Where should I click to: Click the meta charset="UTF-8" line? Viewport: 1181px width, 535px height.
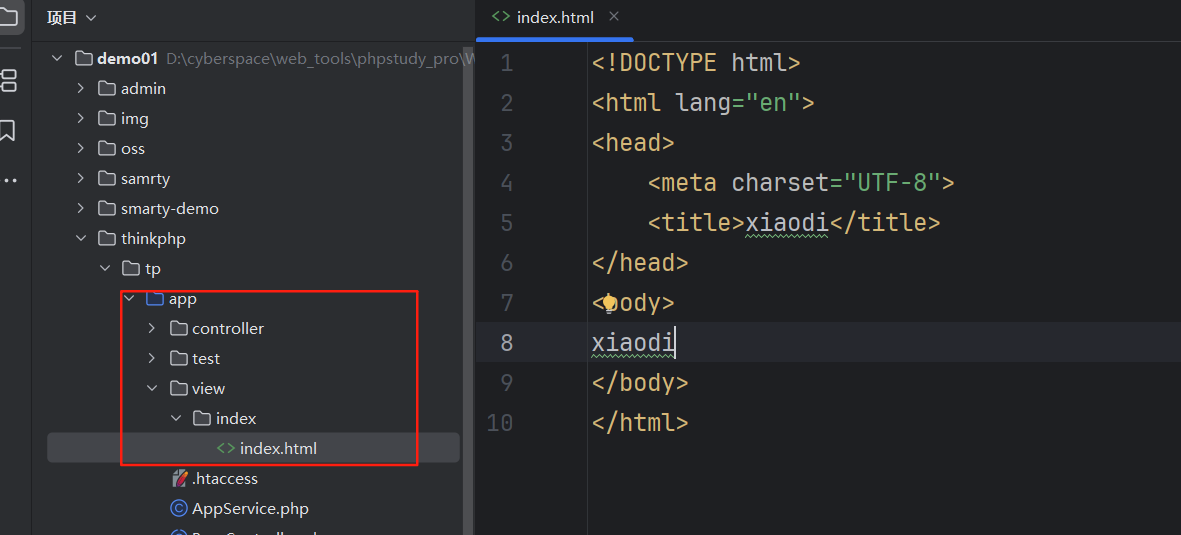coord(801,183)
